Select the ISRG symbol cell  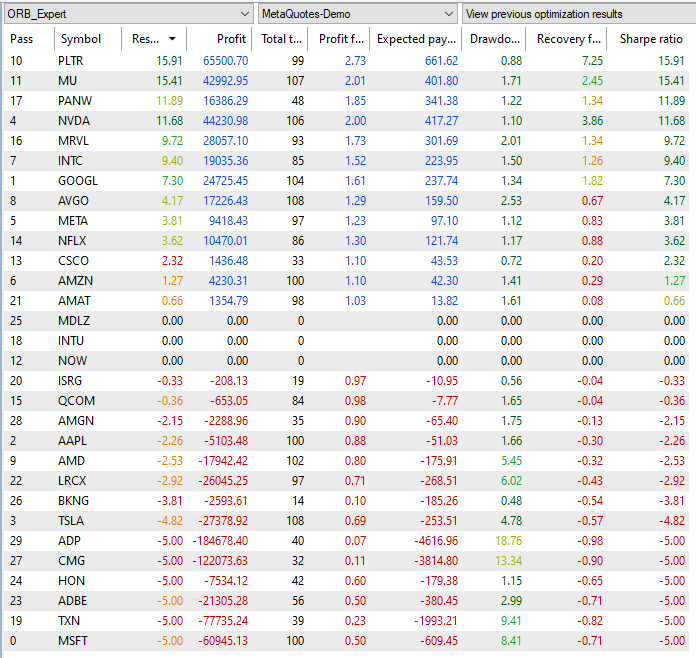70,381
